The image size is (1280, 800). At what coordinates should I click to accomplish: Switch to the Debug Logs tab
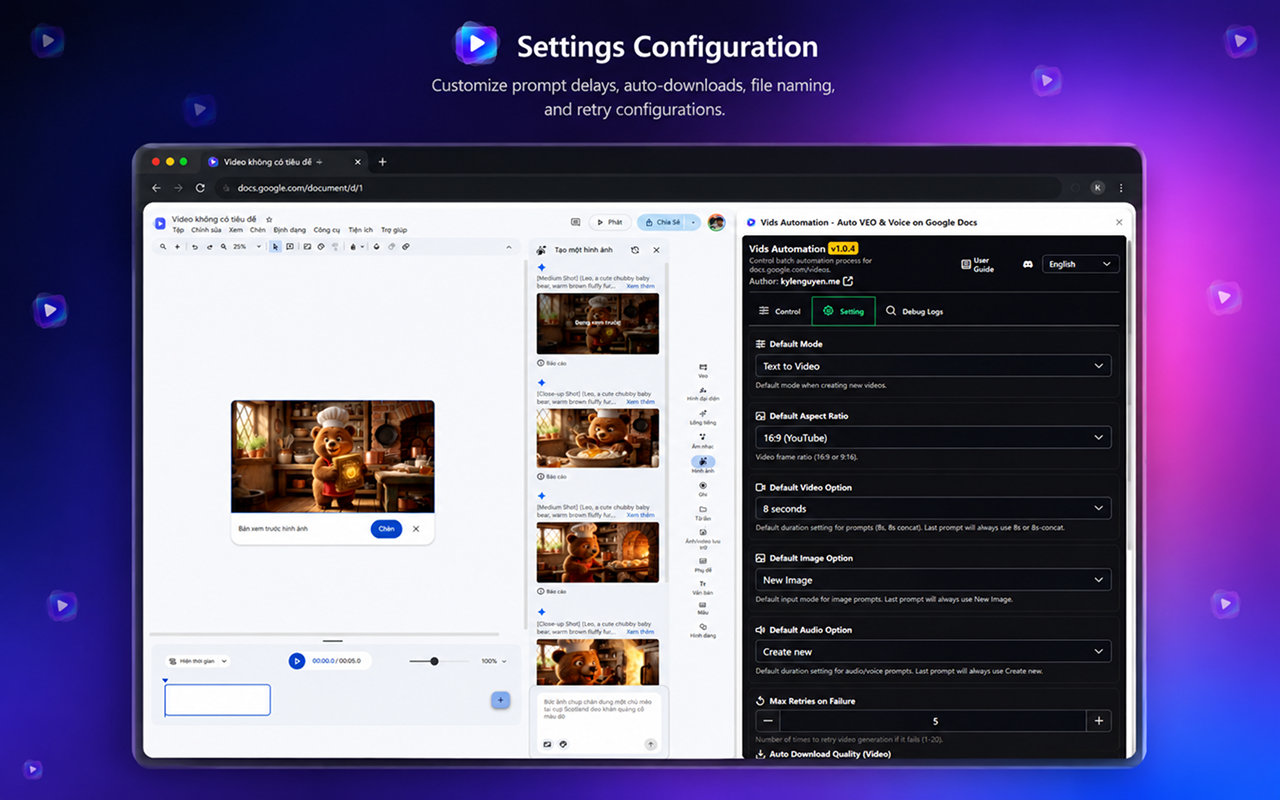914,311
